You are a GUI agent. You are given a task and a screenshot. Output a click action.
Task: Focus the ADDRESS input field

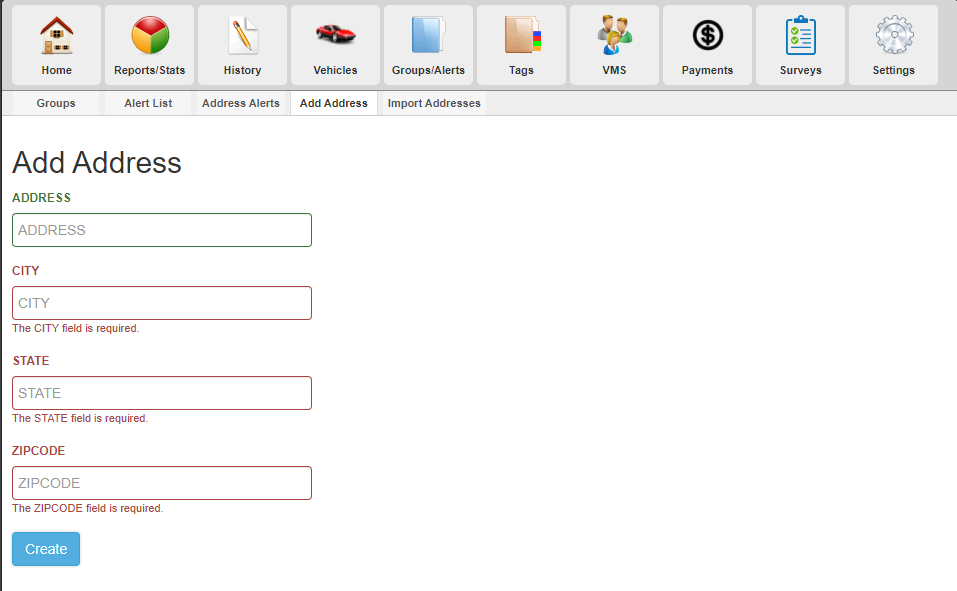pos(162,230)
